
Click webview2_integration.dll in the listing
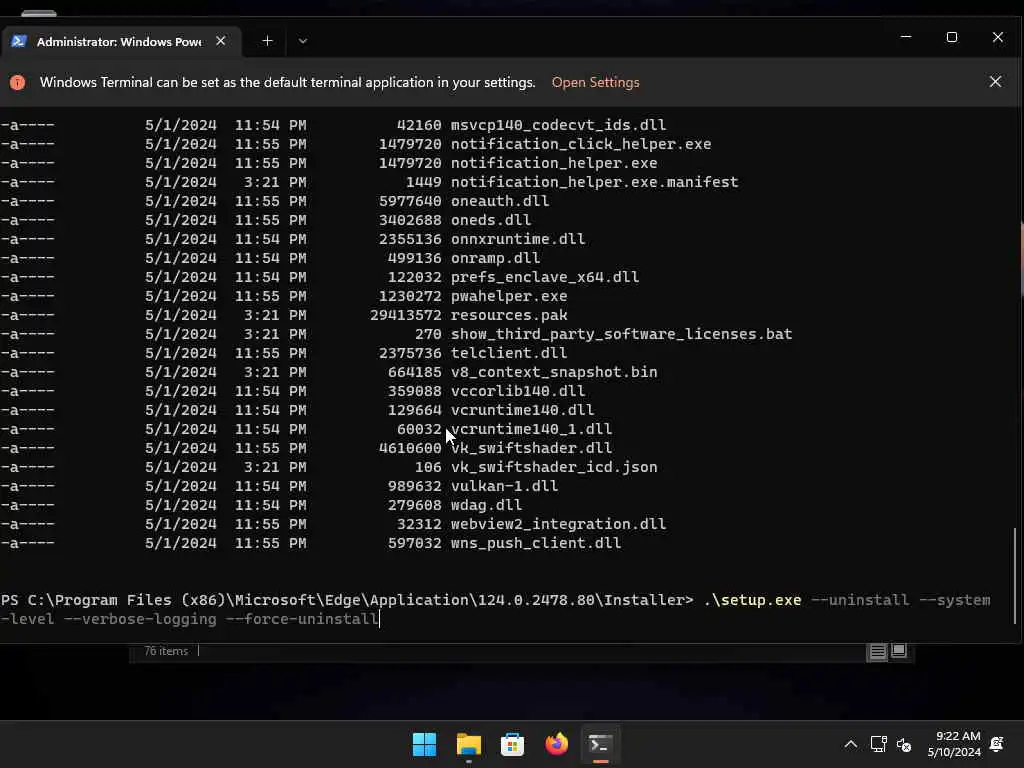click(x=558, y=524)
